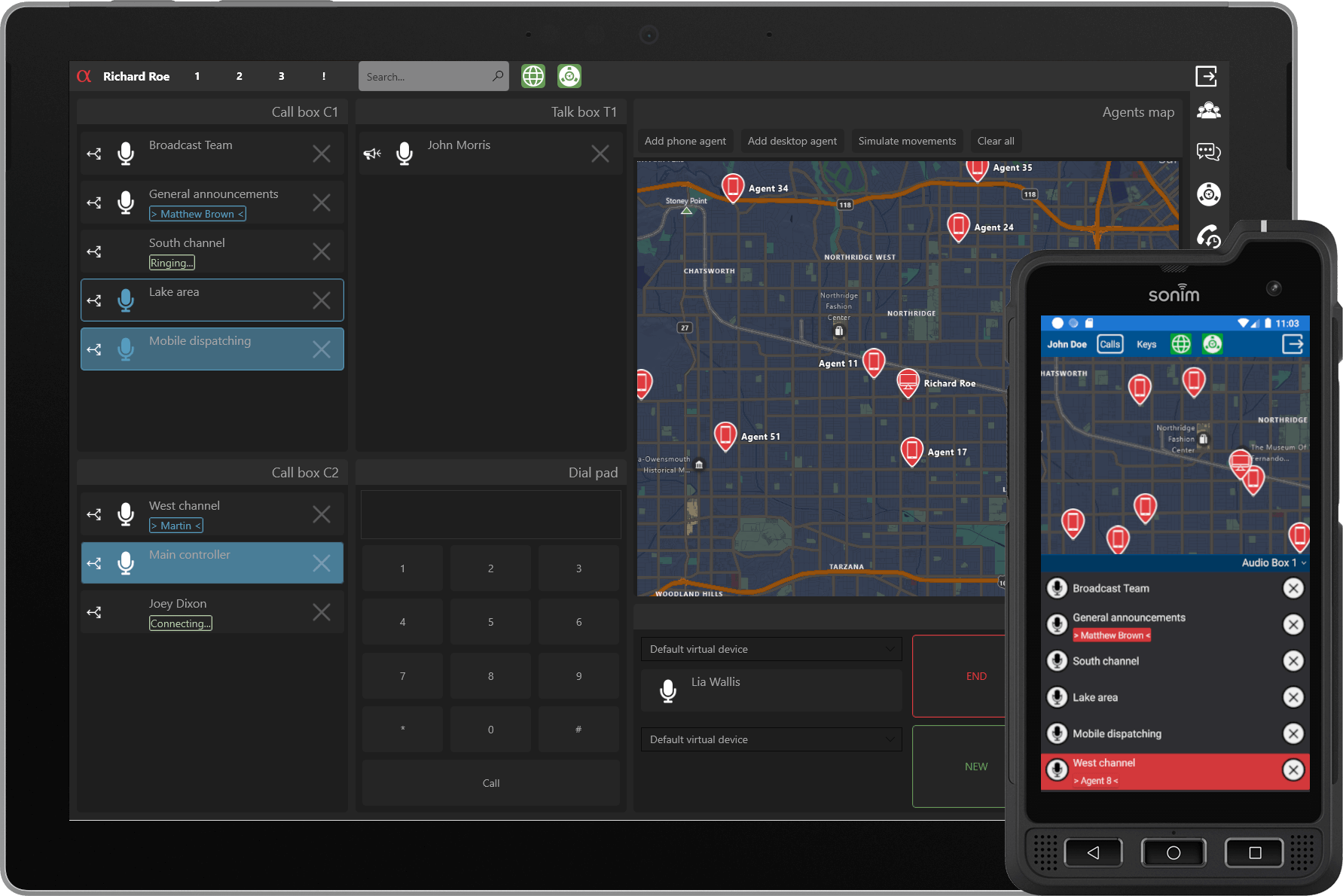Viewport: 1343px width, 896px height.
Task: Click dial pad star key
Action: tap(402, 730)
